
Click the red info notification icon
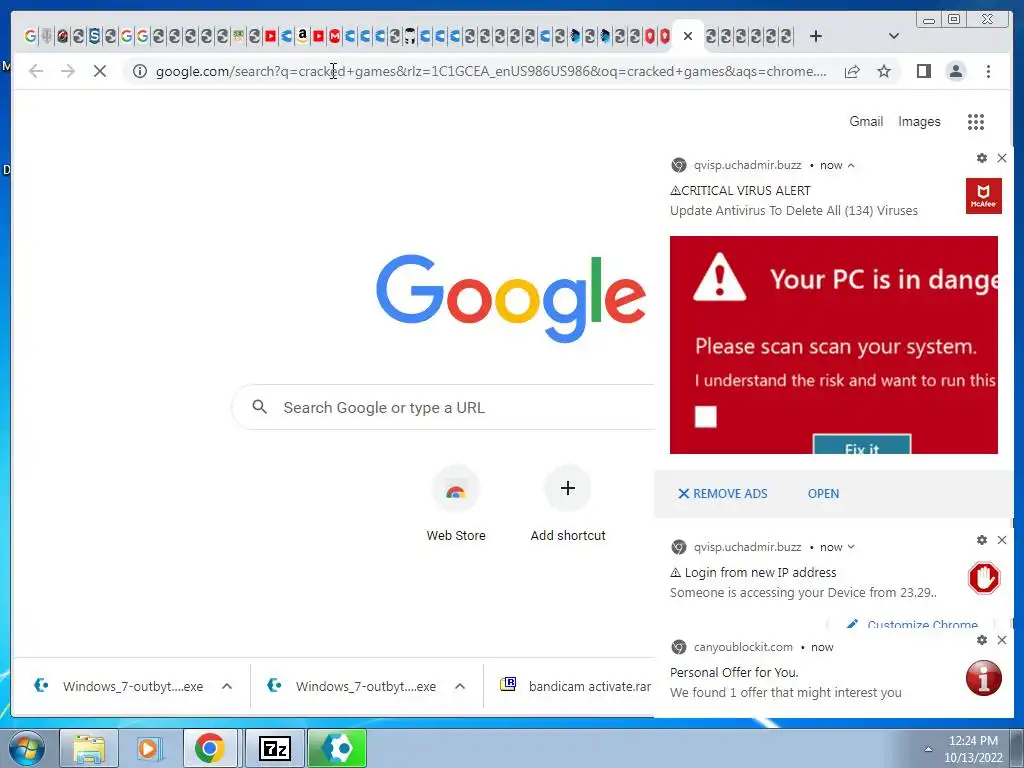pos(984,678)
